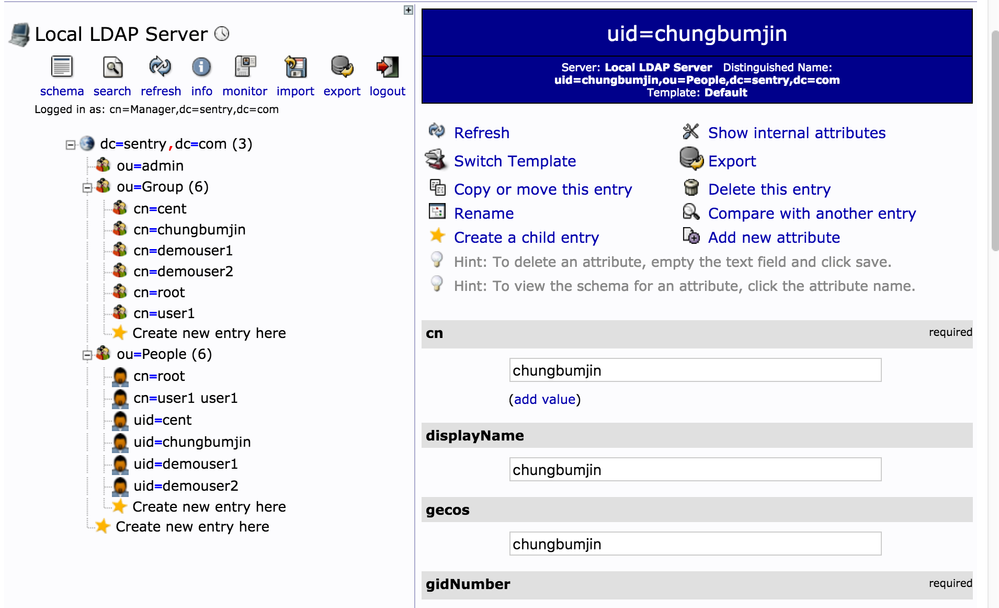Click the tools icon for Show internal attributes
This screenshot has height=608, width=999.
[691, 131]
